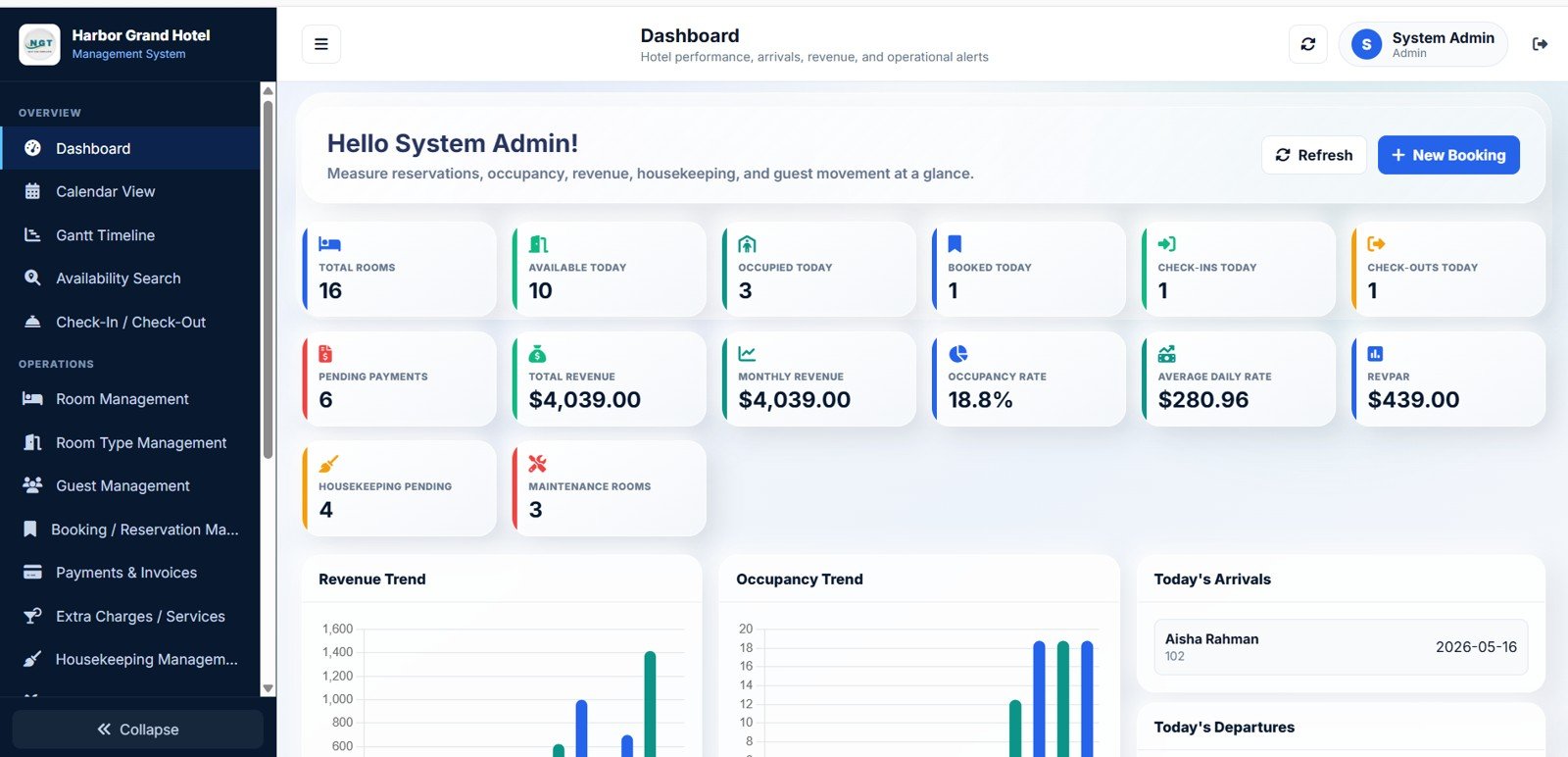Click the Check-Outs Today arrow icon
Screen dimensions: 1568x757
click(x=1376, y=244)
